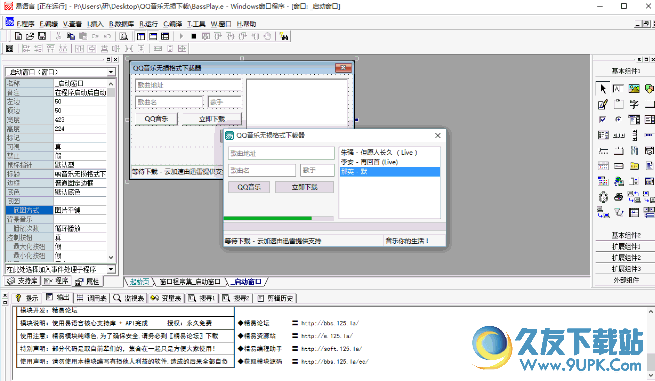
Task: Select the label component with 字 icon
Action: [634, 104]
